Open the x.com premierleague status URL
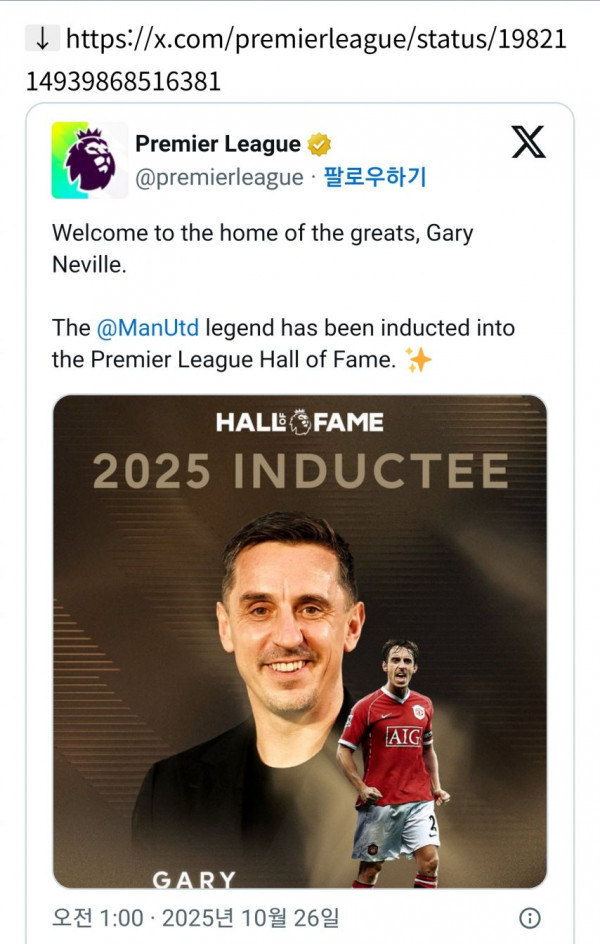600x944 pixels. click(x=300, y=60)
